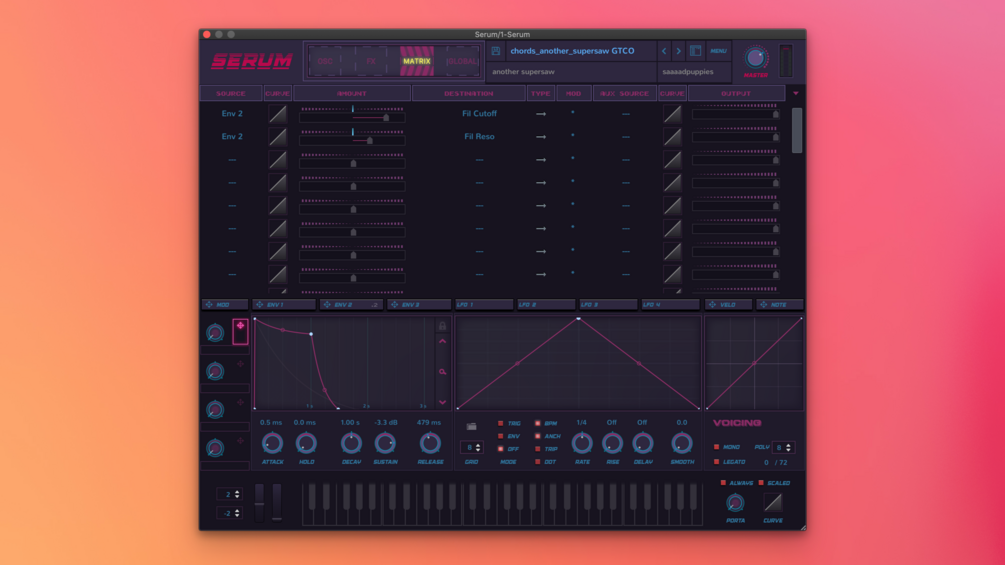Click the portamento curve icon
1005x565 pixels.
click(773, 503)
